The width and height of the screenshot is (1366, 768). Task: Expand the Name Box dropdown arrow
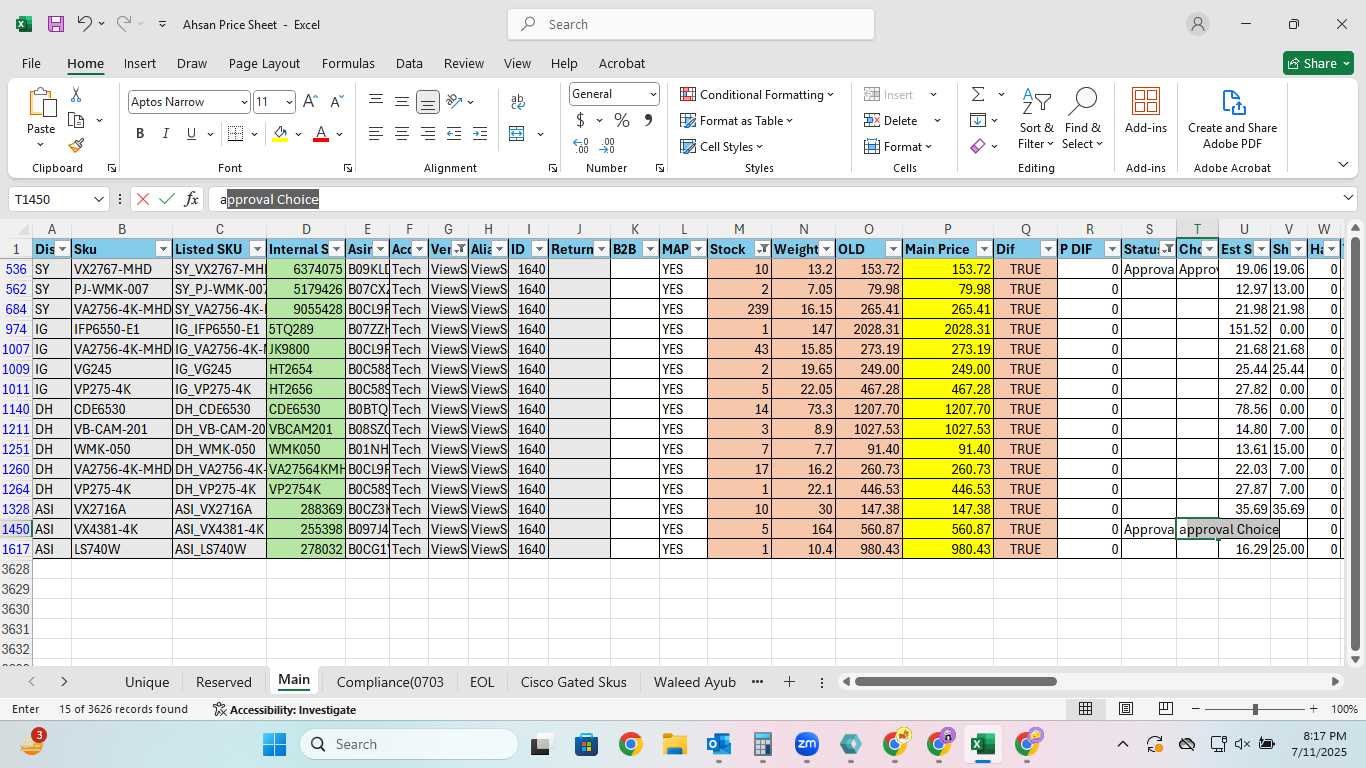pyautogui.click(x=98, y=199)
